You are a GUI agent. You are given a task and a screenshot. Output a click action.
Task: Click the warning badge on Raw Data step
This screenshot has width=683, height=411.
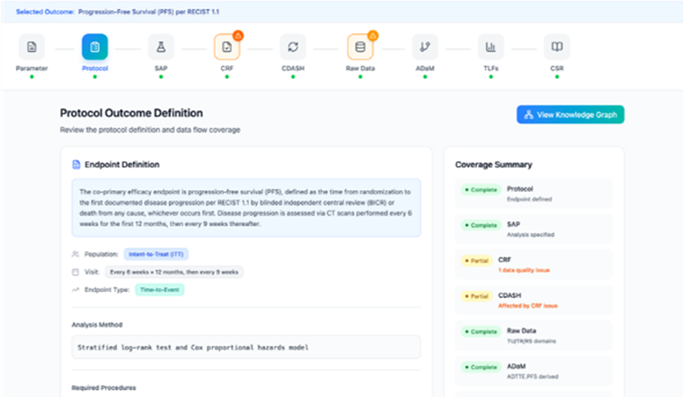pyautogui.click(x=372, y=35)
